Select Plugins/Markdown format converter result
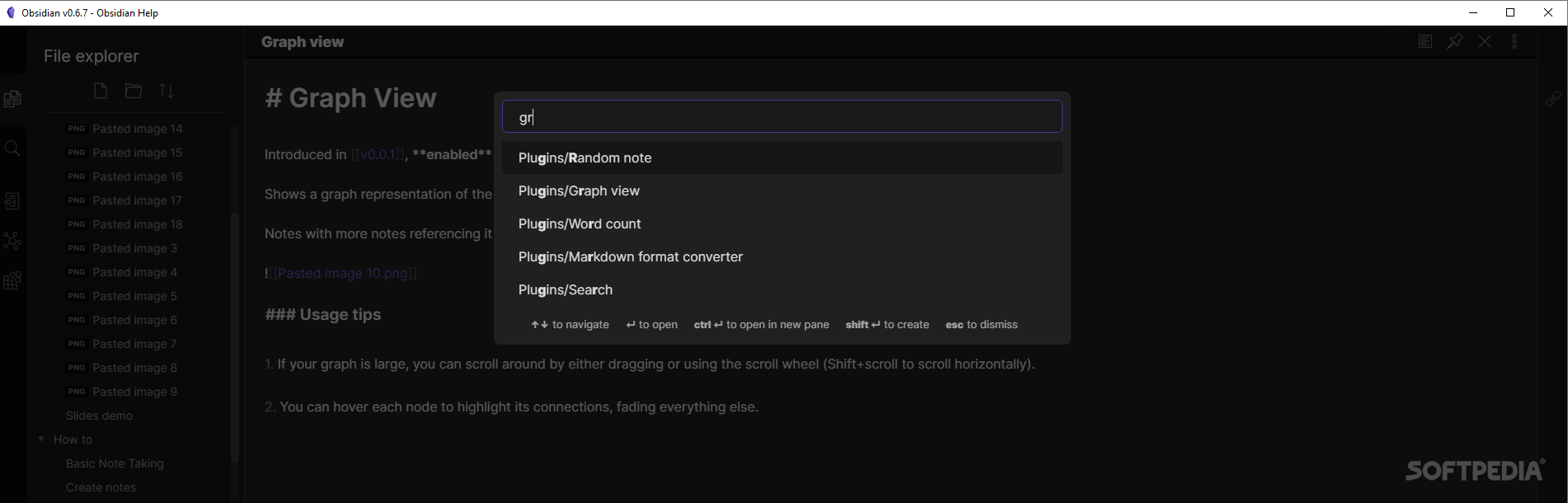The image size is (1568, 503). click(782, 256)
